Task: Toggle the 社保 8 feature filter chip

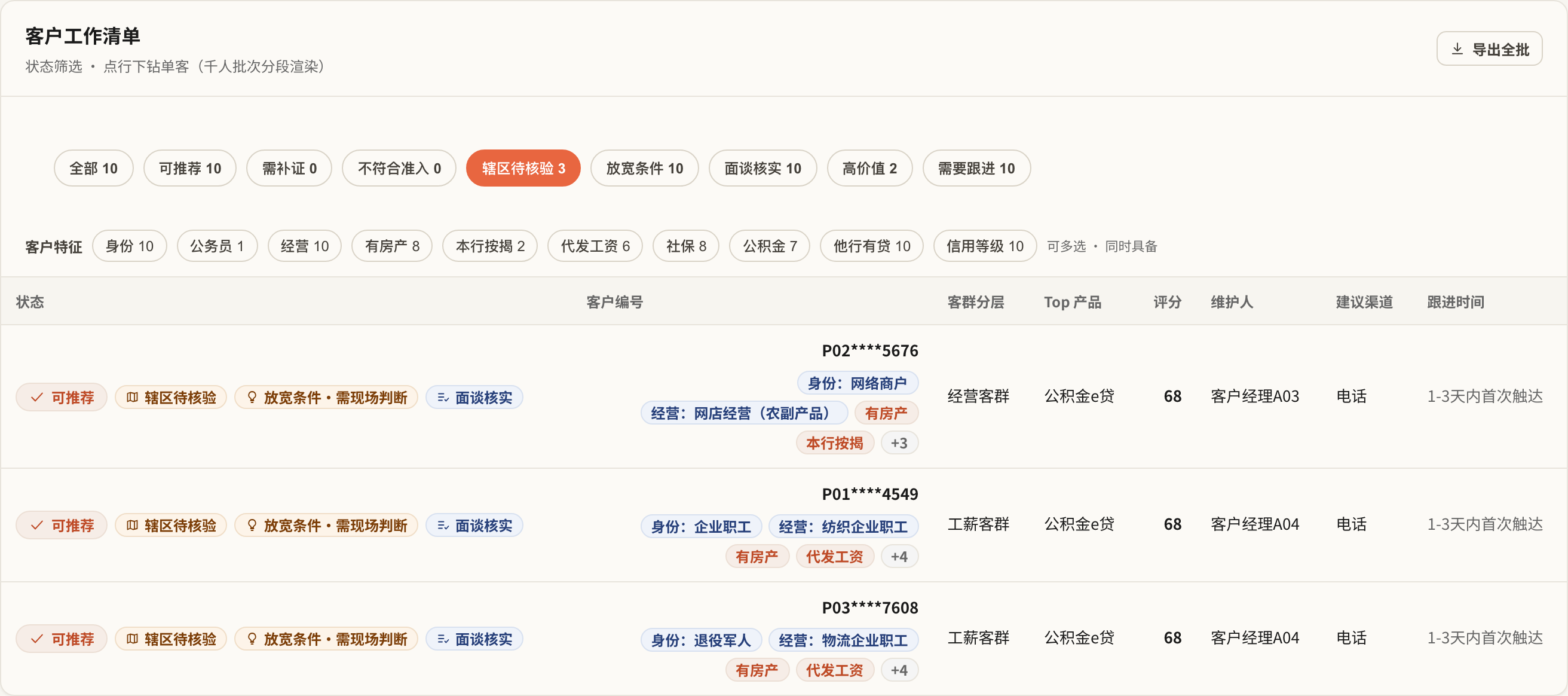Action: coord(686,246)
